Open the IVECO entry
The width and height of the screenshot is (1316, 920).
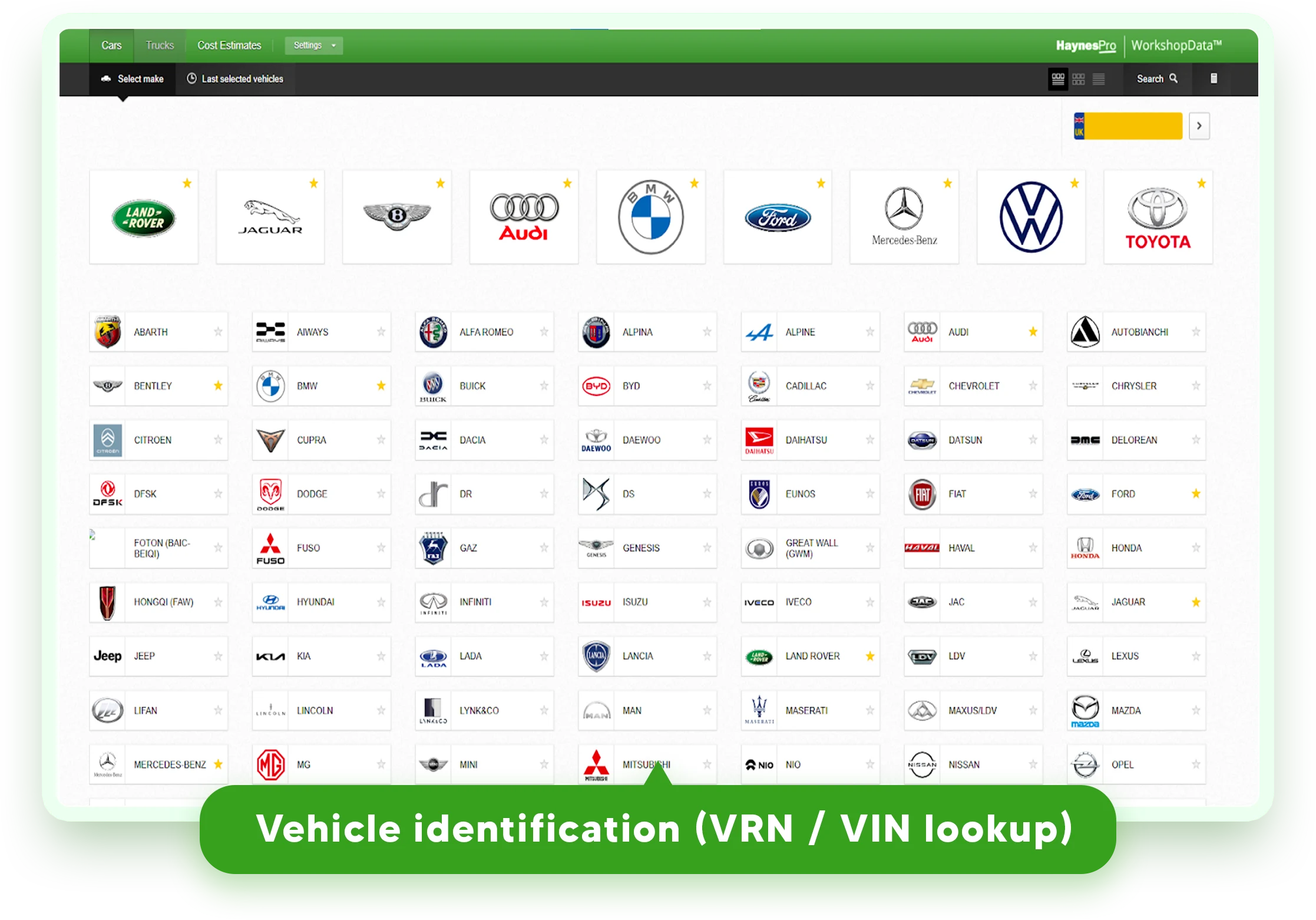pos(810,602)
